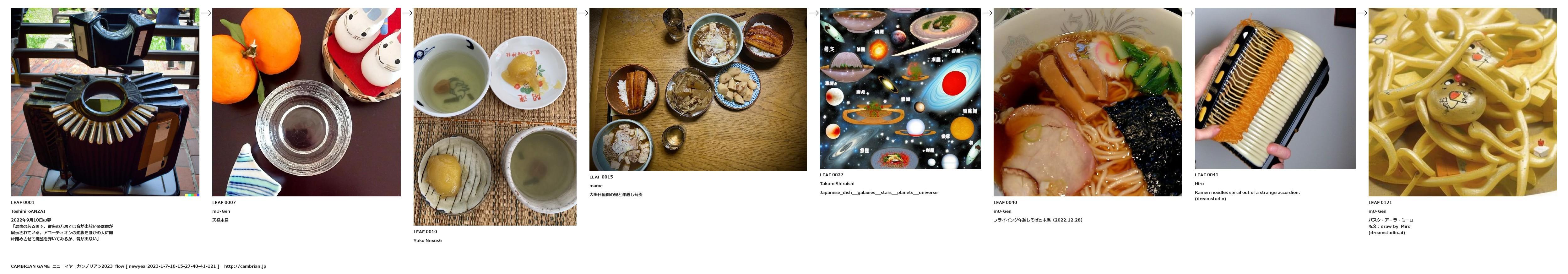Click the arrow before the pasta image

[x=1362, y=13]
